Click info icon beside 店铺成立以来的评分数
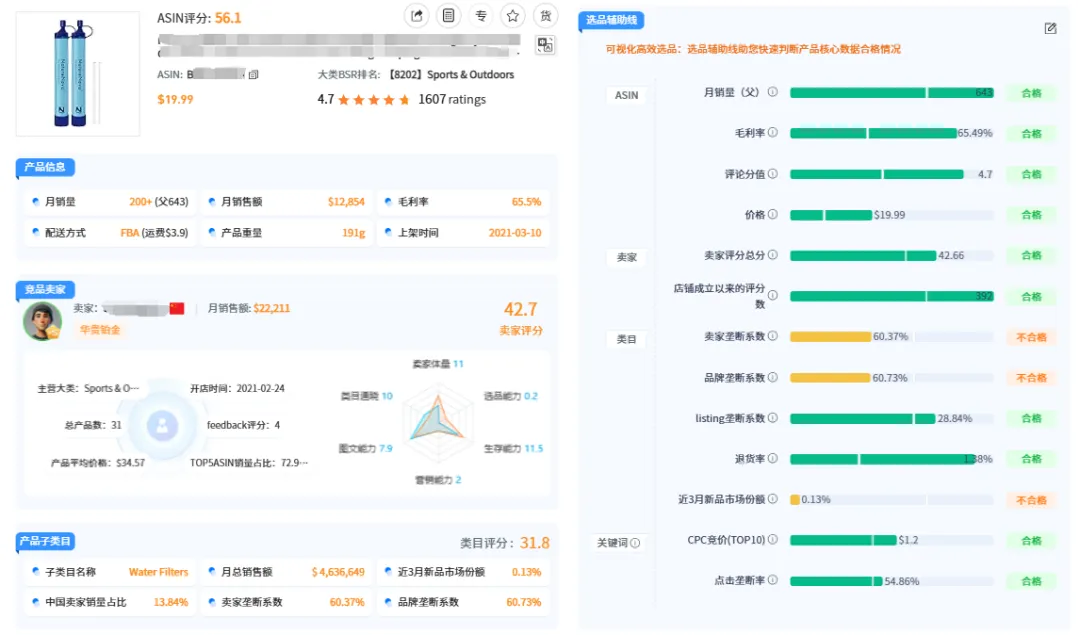The height and width of the screenshot is (635, 1080). (x=773, y=295)
